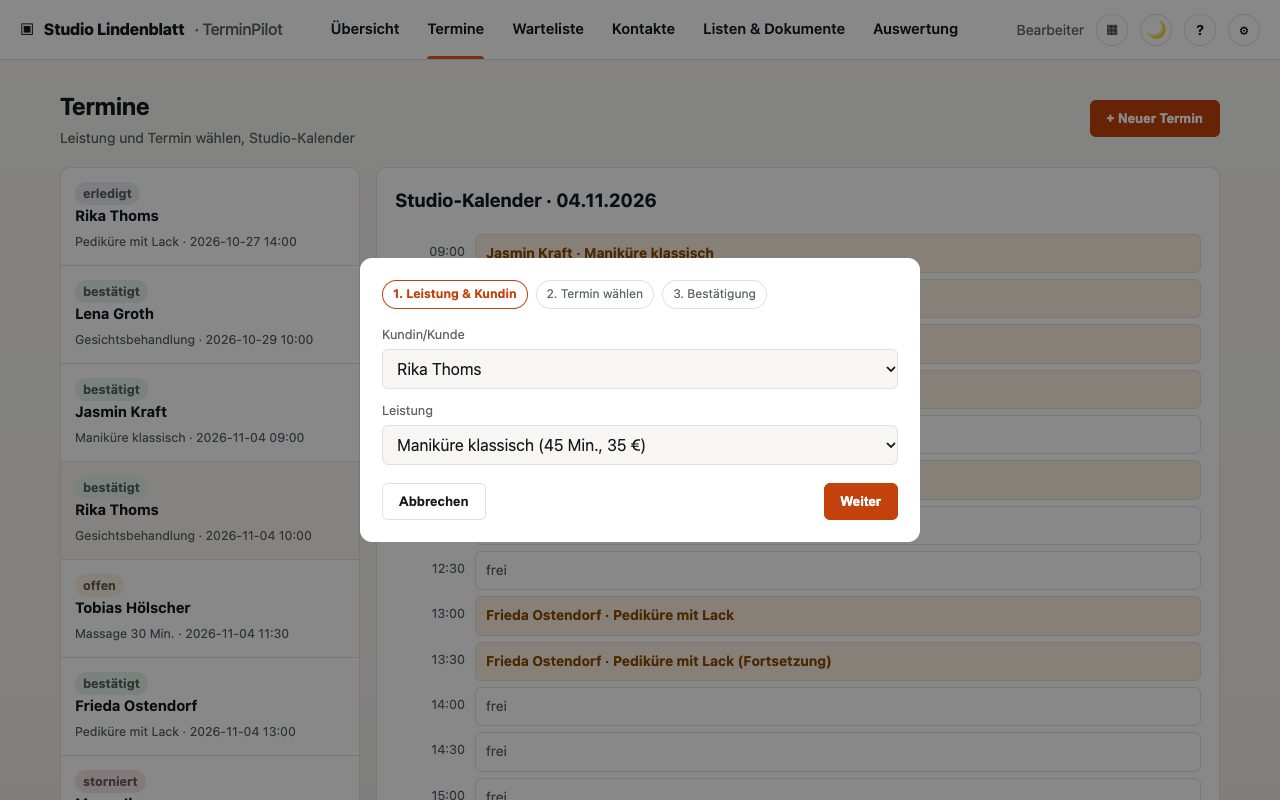
Task: Jump to step 2. Termin wählen
Action: [595, 294]
